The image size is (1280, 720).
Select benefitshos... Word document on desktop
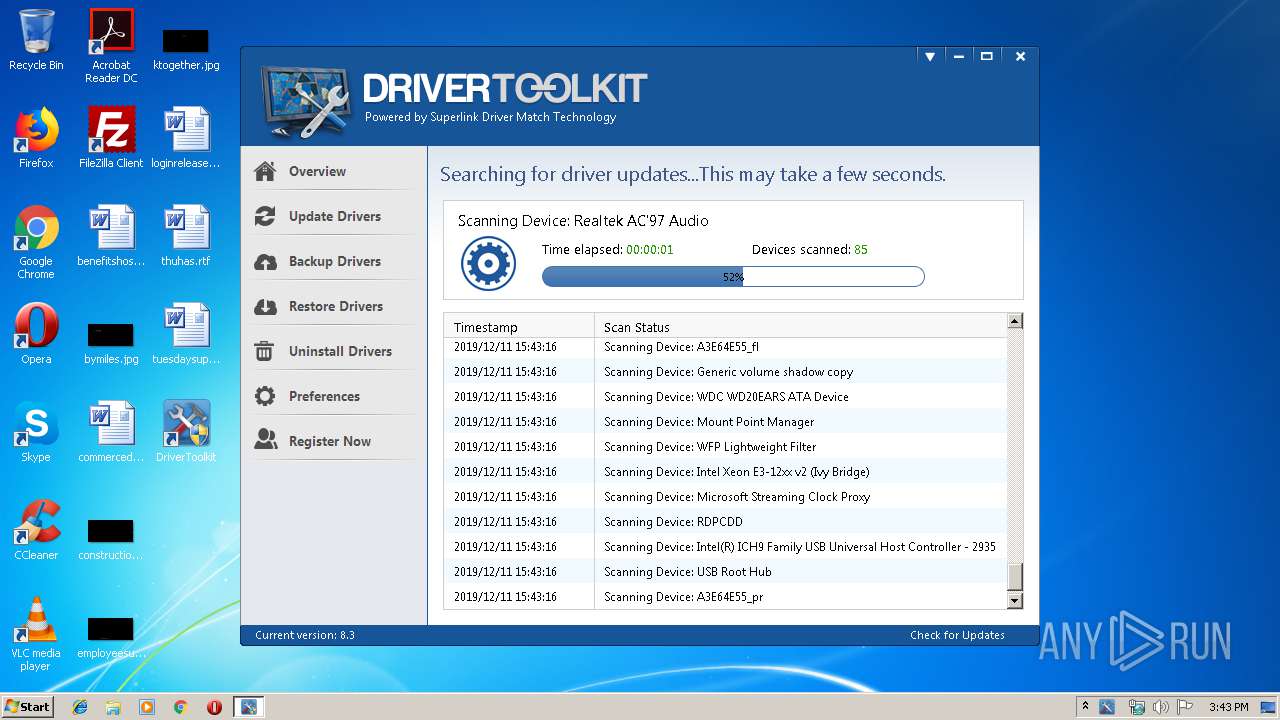click(111, 236)
